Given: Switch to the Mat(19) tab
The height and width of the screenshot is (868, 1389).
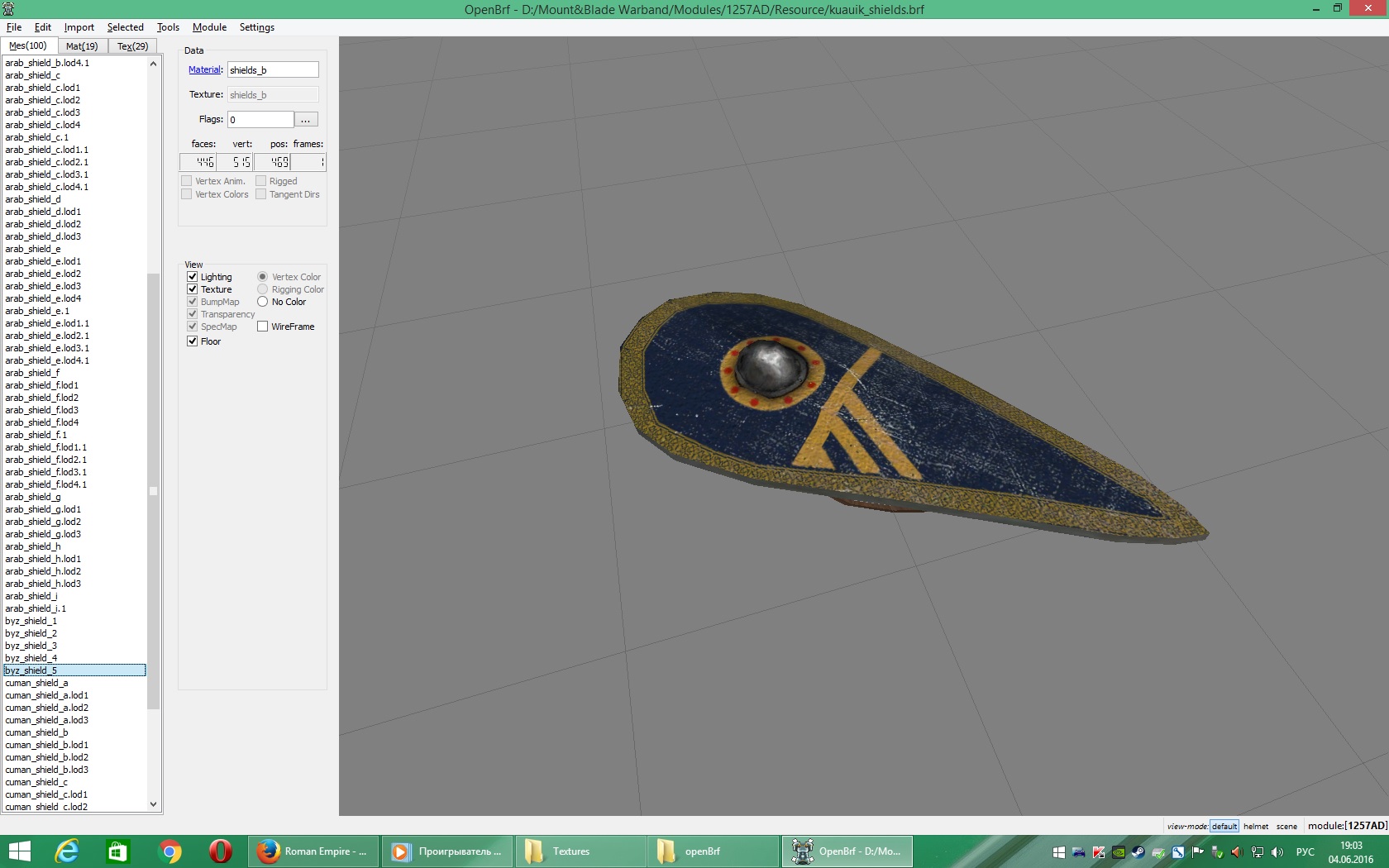Looking at the screenshot, I should point(82,46).
